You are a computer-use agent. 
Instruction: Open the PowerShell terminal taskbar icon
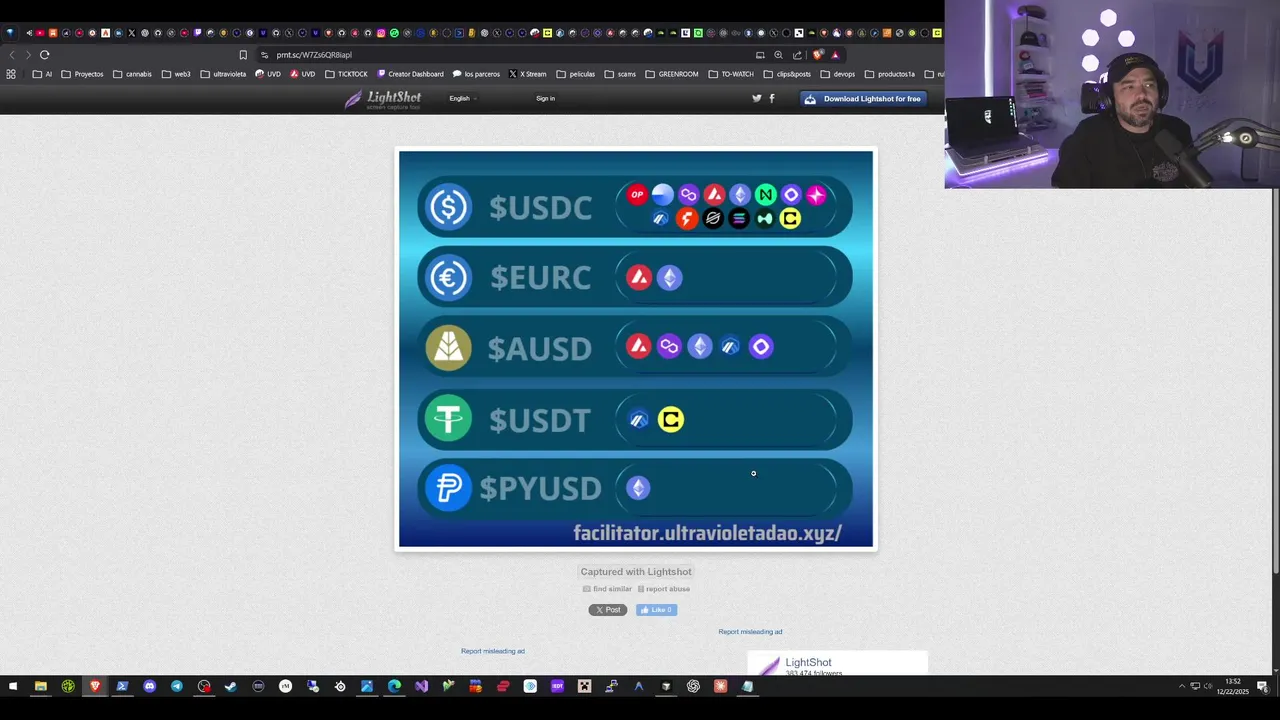coord(122,686)
